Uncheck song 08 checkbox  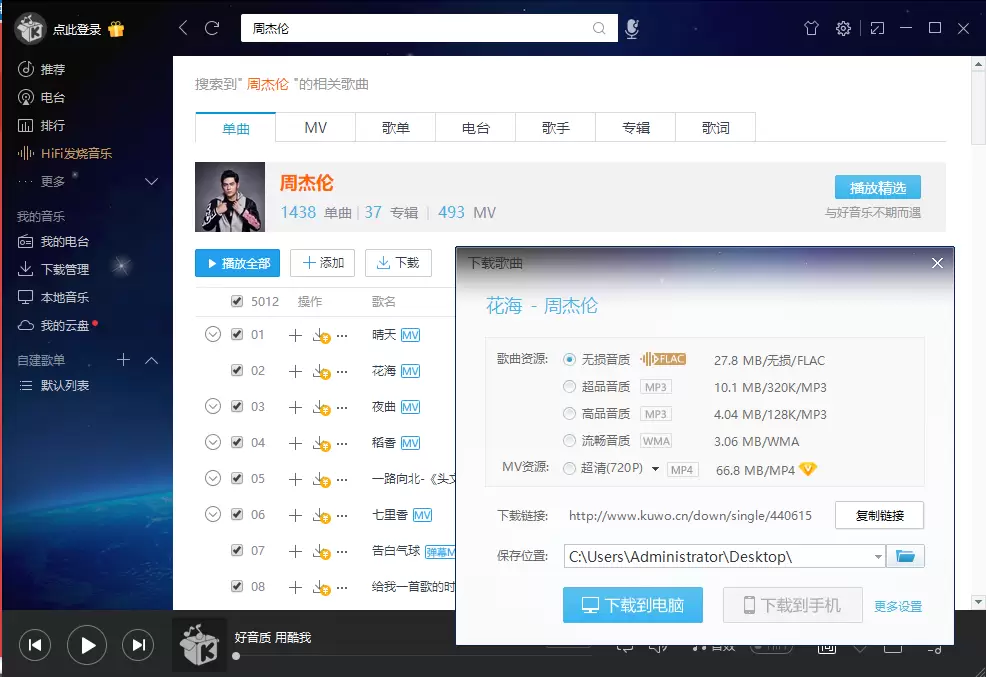(237, 586)
